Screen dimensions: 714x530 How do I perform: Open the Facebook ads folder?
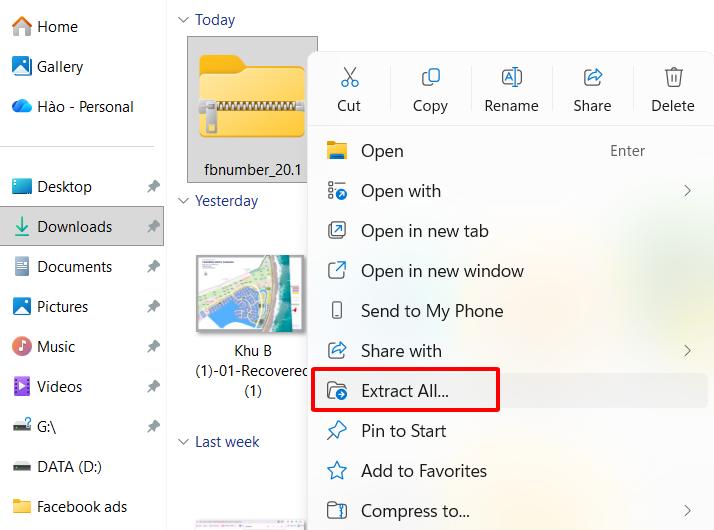click(69, 506)
